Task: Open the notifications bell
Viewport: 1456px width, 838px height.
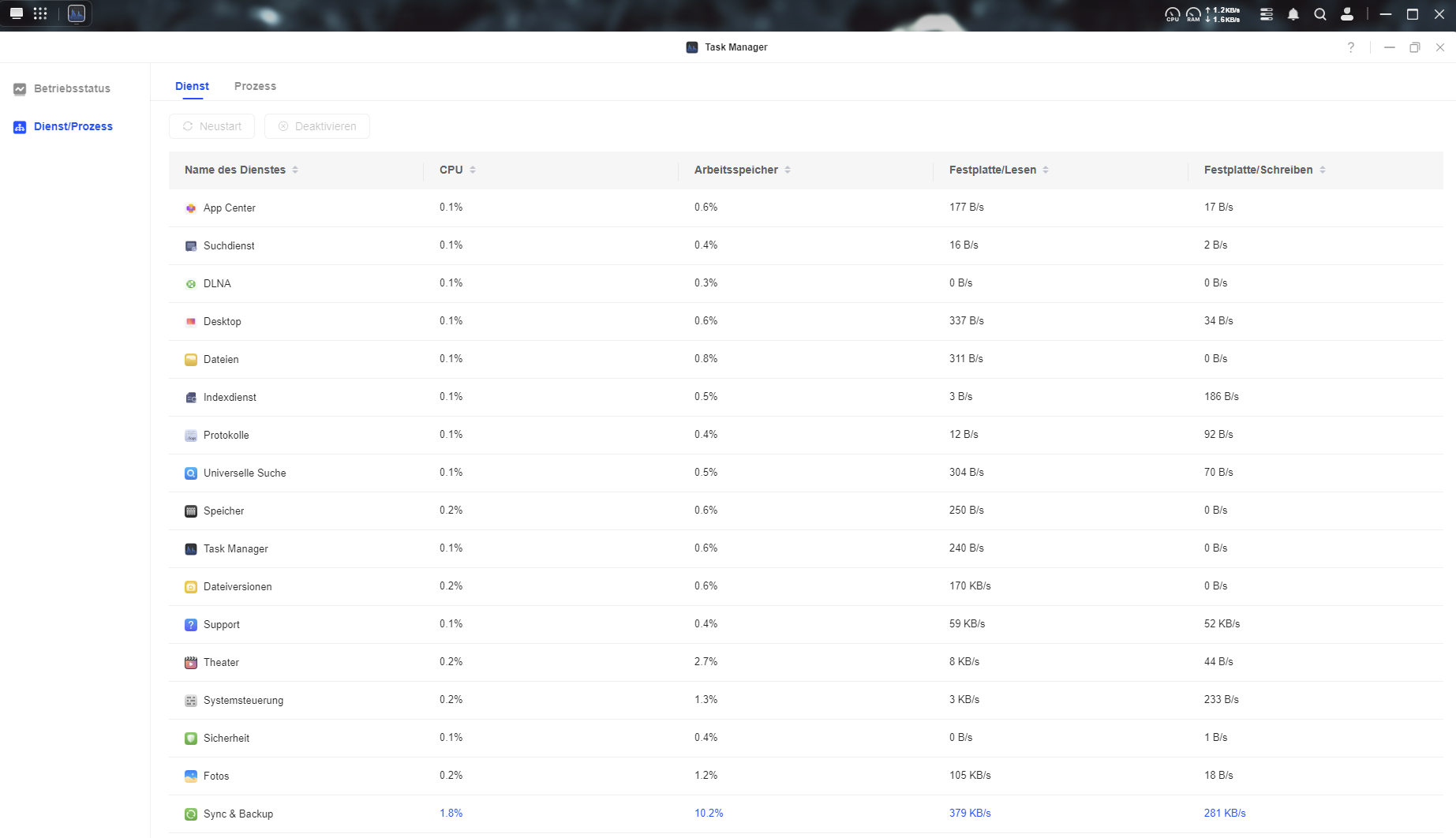Action: pos(1293,14)
